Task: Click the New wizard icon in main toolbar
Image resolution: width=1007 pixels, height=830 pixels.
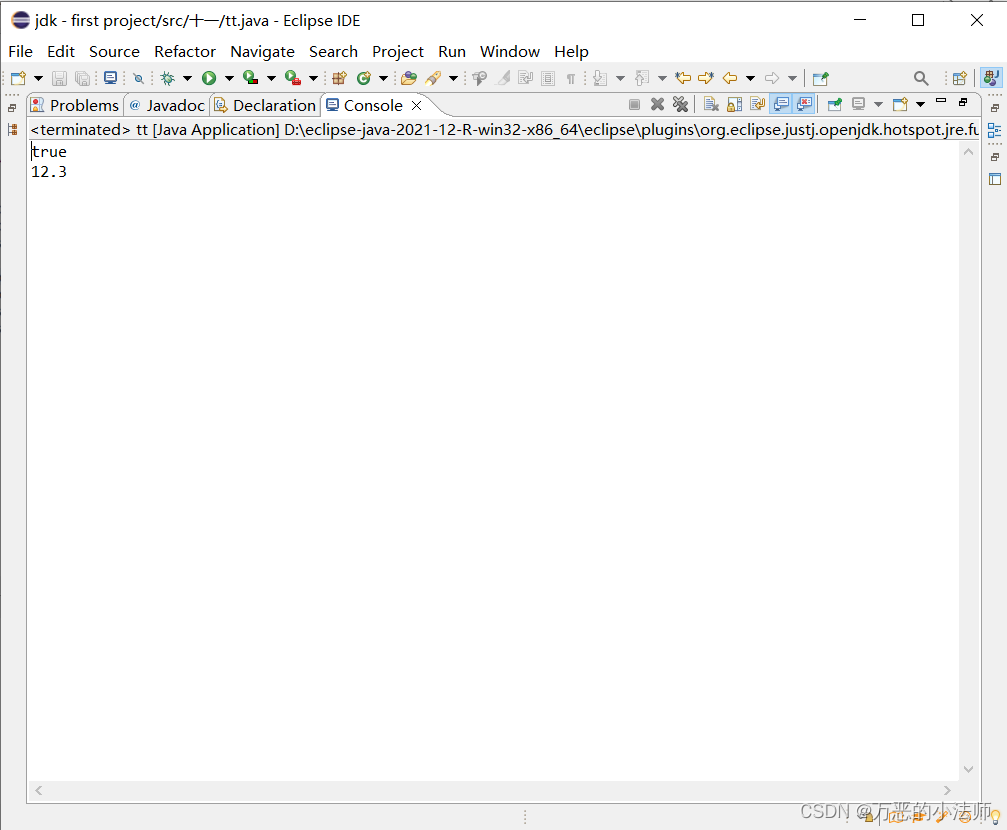Action: click(19, 78)
